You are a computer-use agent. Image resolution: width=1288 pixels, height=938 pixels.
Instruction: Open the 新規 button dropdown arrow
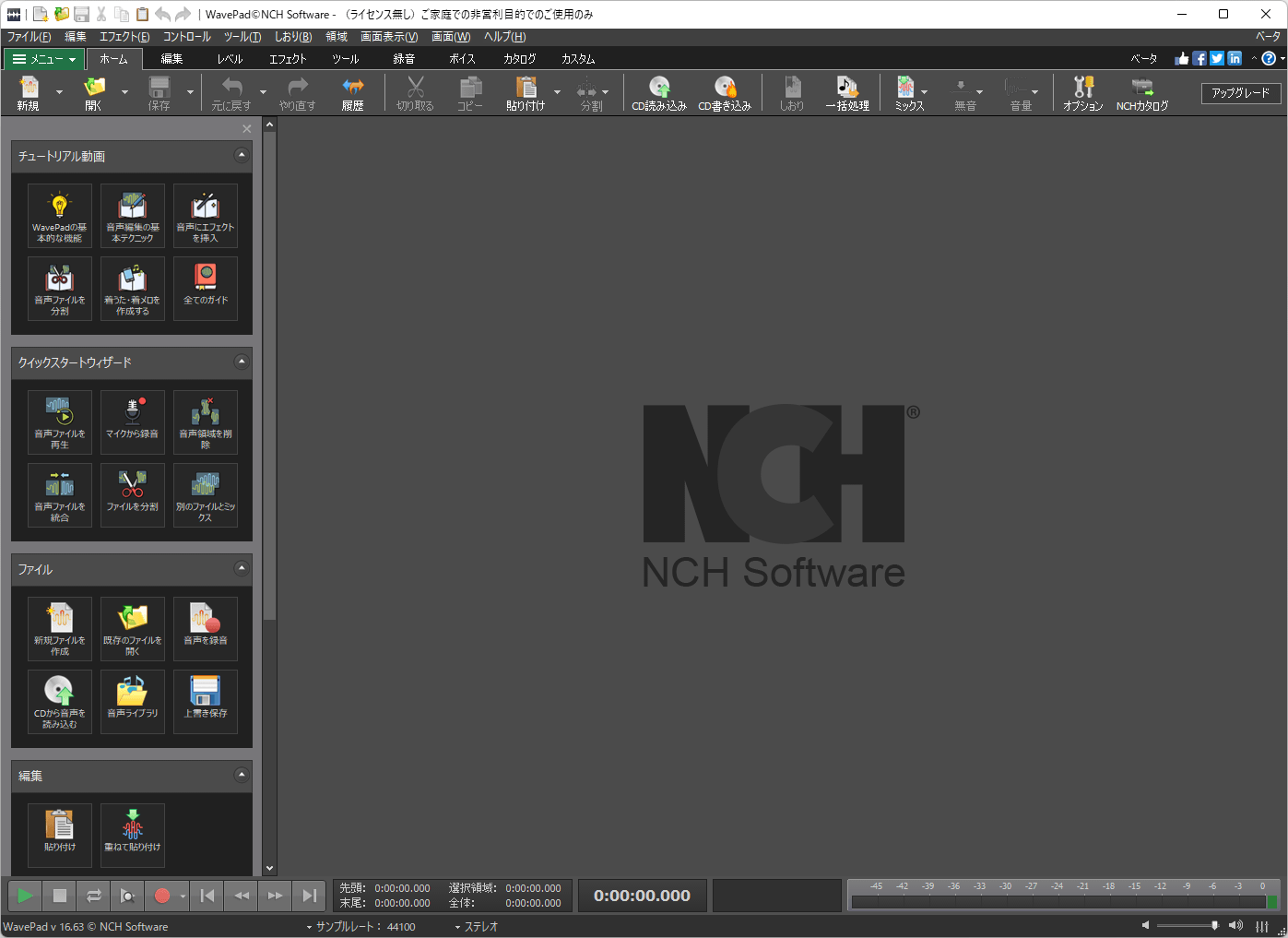coord(60,92)
